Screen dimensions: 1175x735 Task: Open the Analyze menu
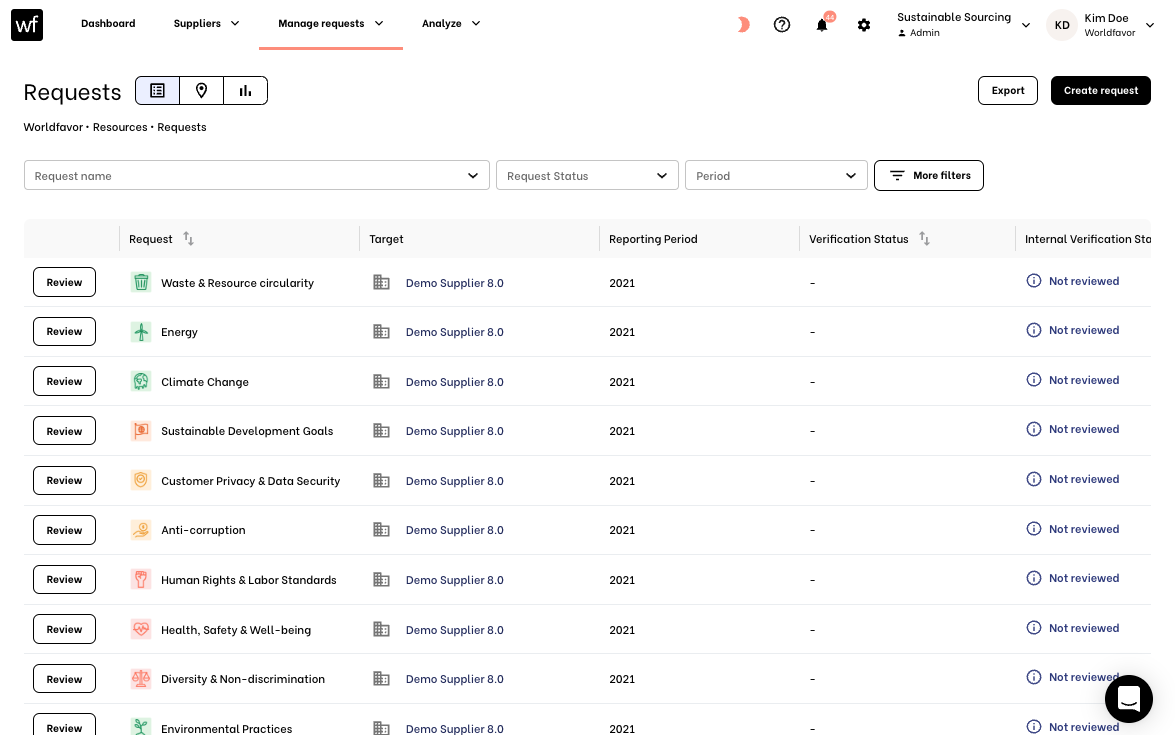pyautogui.click(x=451, y=24)
